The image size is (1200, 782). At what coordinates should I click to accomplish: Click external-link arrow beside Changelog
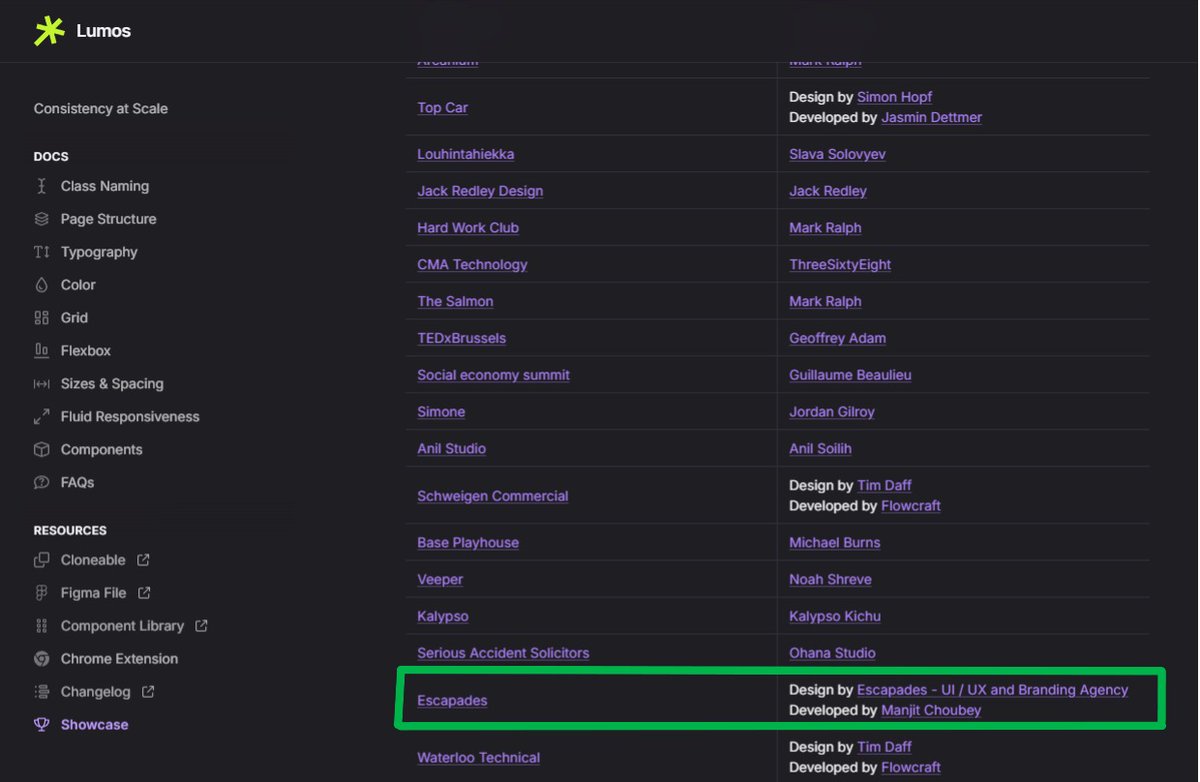point(148,692)
